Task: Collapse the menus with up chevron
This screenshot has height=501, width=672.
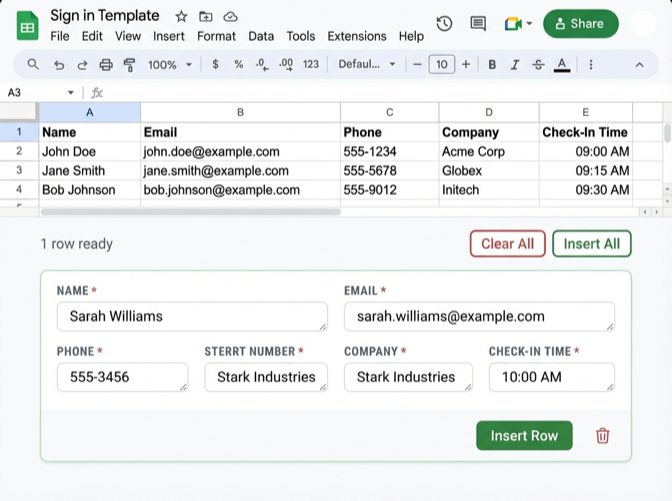Action: tap(639, 65)
